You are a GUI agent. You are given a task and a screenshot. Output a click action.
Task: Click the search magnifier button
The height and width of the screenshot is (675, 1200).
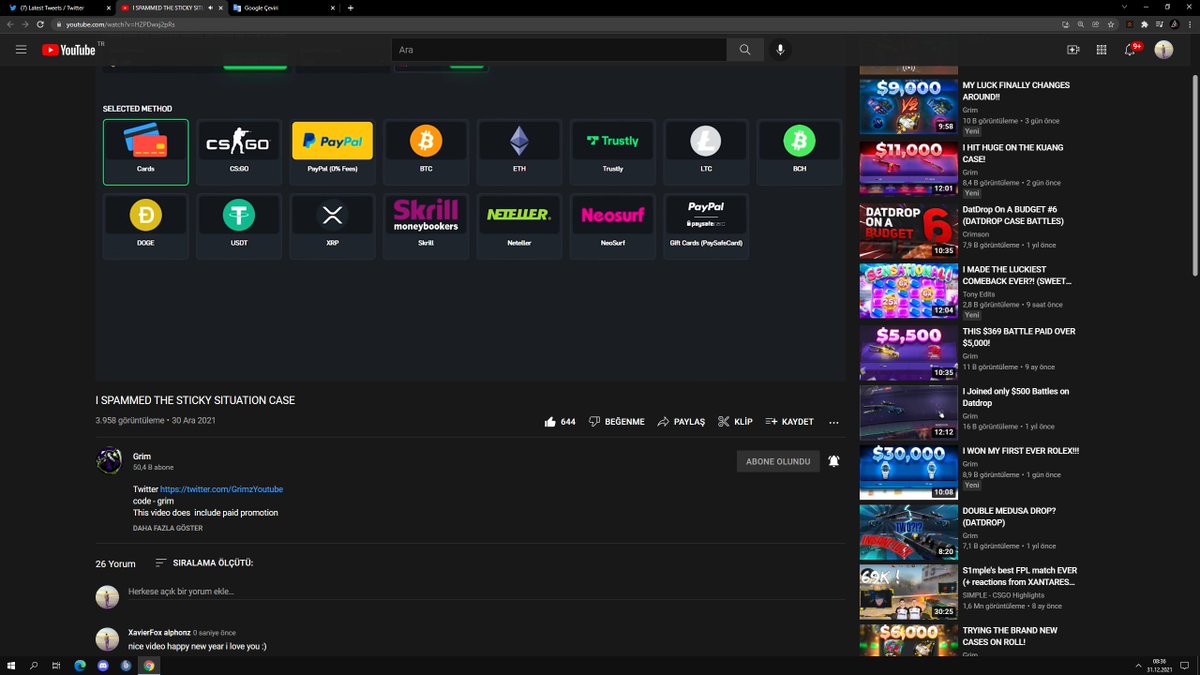(x=745, y=50)
